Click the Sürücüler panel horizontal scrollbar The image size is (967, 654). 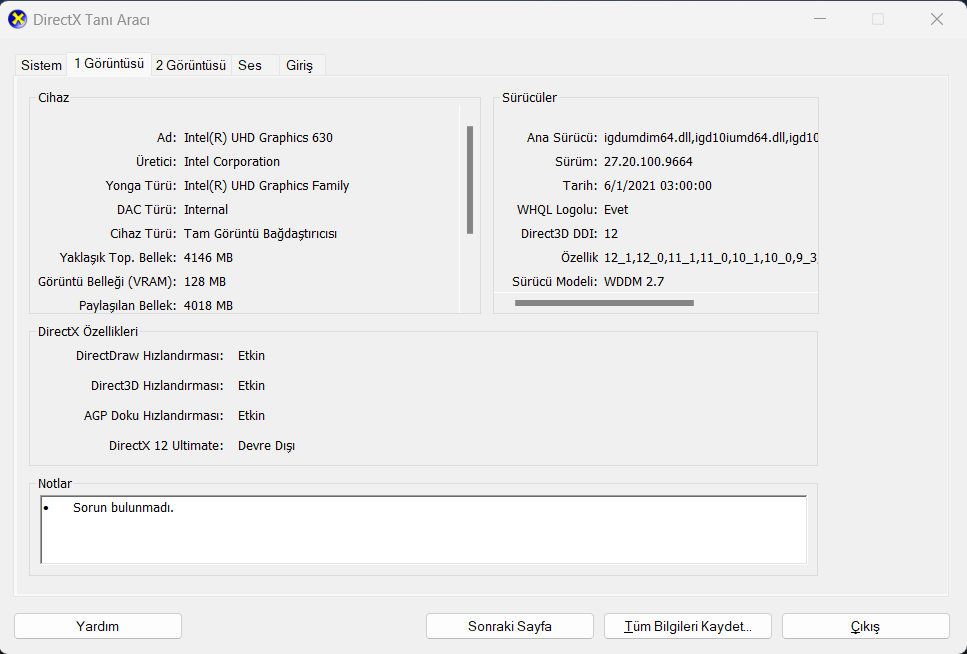(x=604, y=303)
